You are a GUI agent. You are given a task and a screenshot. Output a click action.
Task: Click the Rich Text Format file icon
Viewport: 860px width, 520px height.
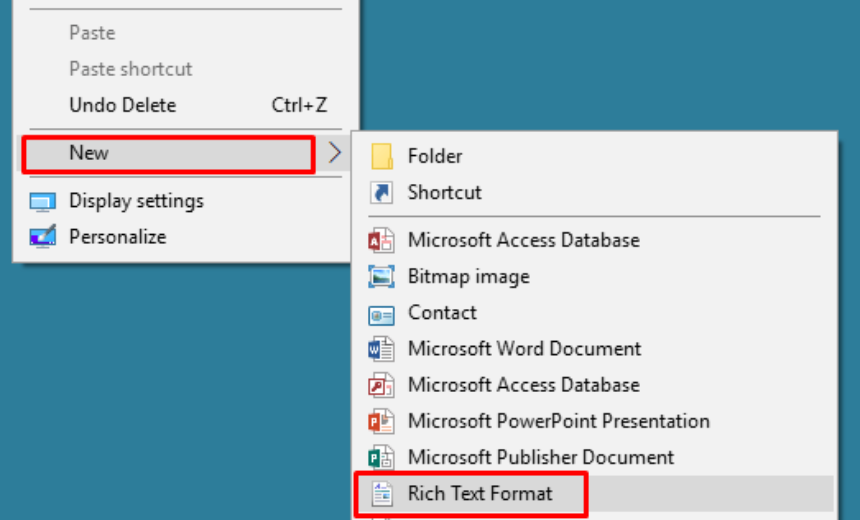coord(382,493)
